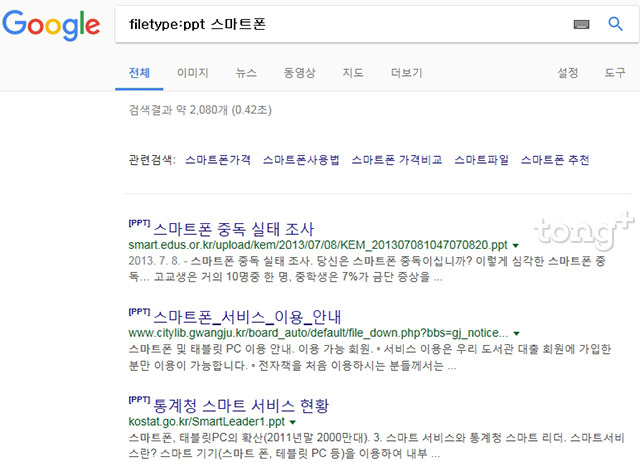Open the 도구 options
640x462 pixels.
[615, 73]
